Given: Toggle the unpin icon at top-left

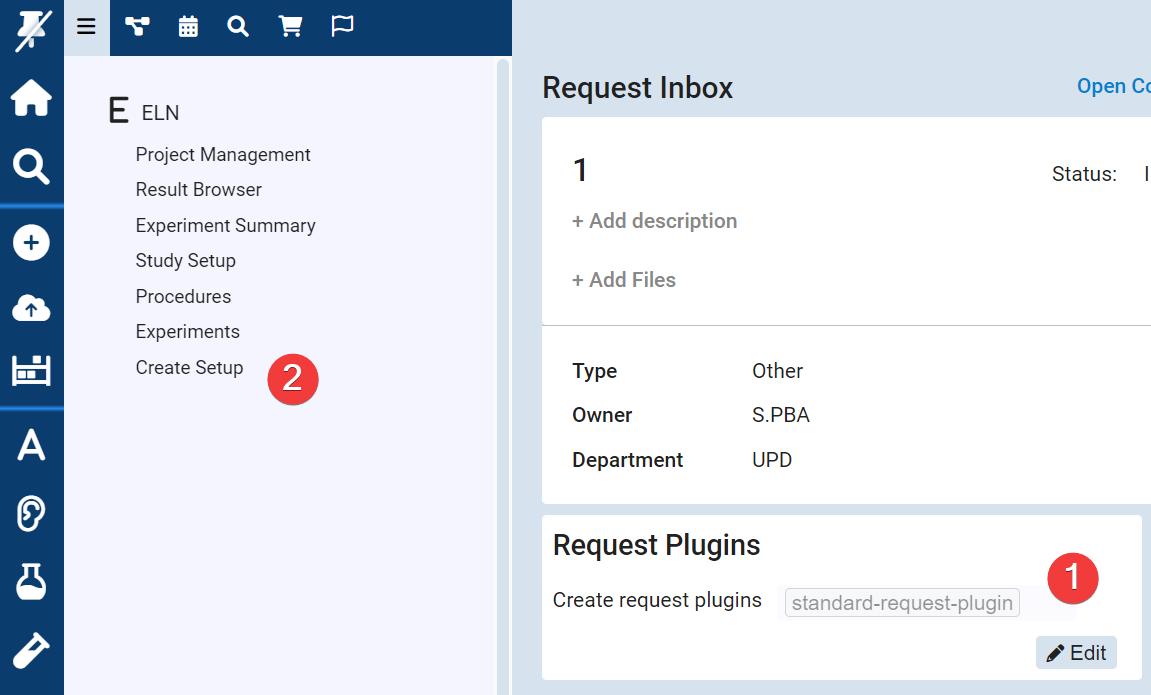Looking at the screenshot, I should [31, 30].
